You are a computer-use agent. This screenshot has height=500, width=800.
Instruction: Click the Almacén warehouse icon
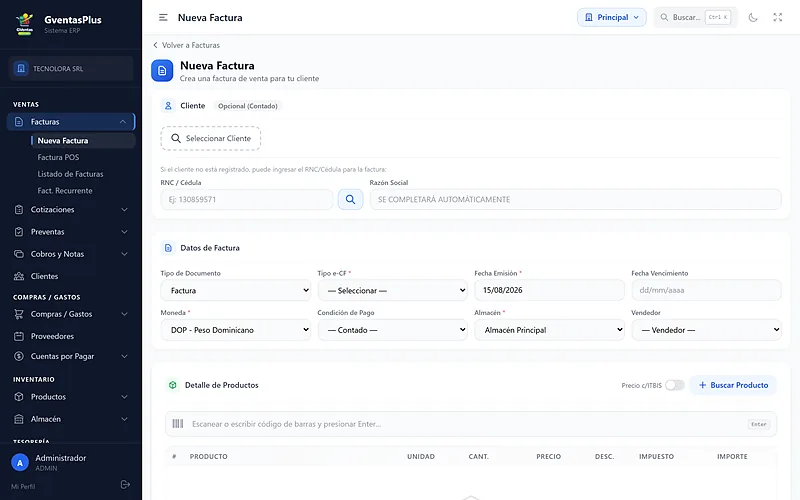tap(19, 419)
